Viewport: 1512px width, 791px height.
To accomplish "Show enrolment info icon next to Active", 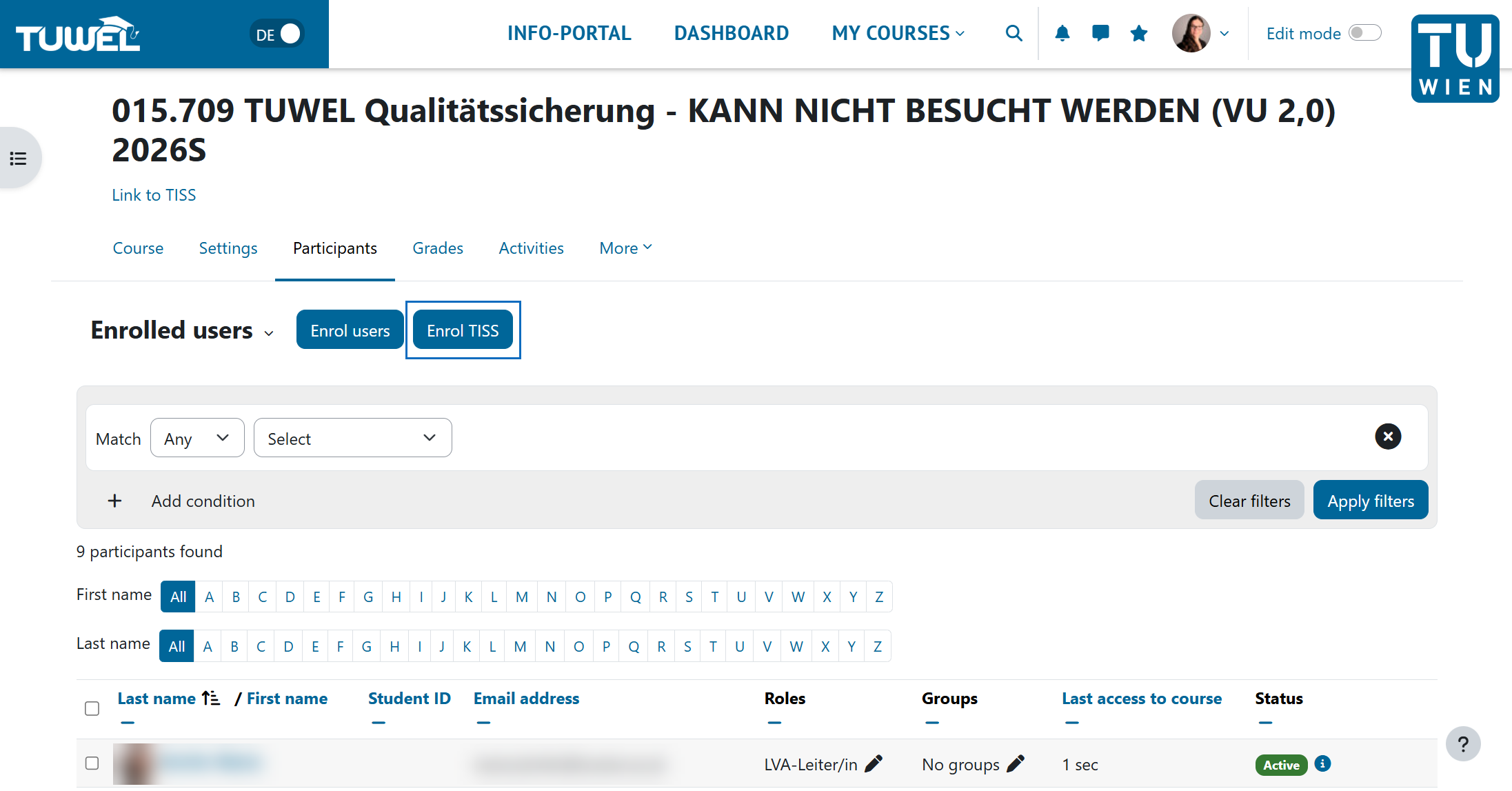I will coord(1322,763).
